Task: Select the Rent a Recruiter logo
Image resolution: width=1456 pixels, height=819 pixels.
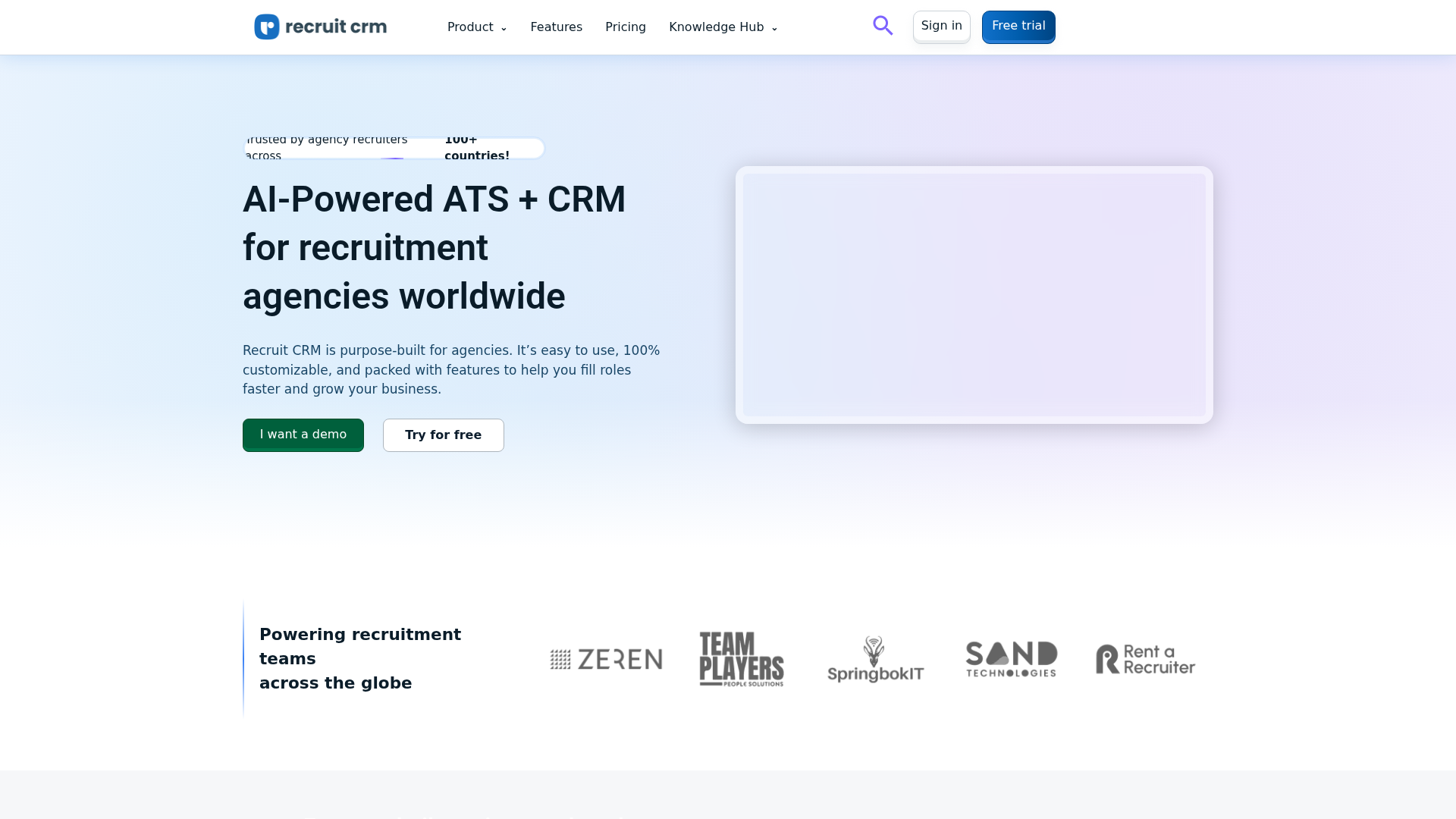Action: (x=1144, y=658)
